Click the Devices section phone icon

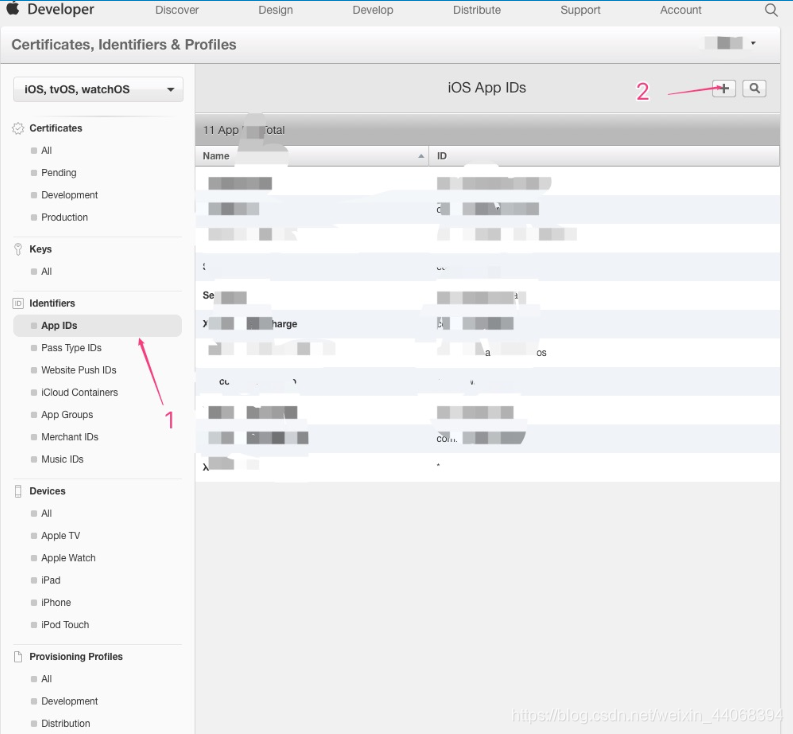(x=18, y=491)
